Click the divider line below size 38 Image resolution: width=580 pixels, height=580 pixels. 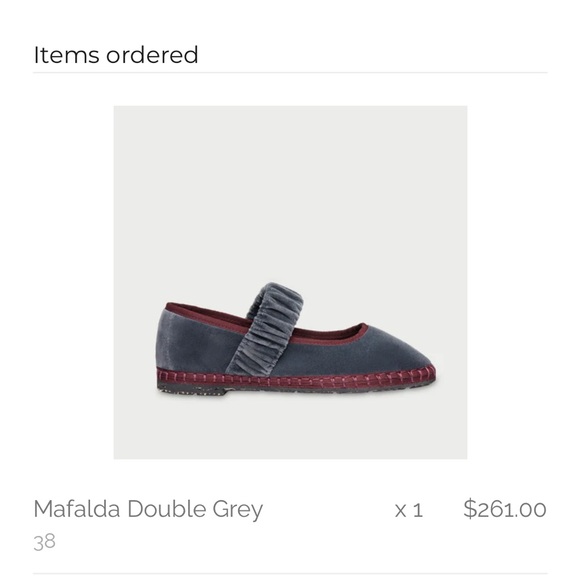(290, 574)
